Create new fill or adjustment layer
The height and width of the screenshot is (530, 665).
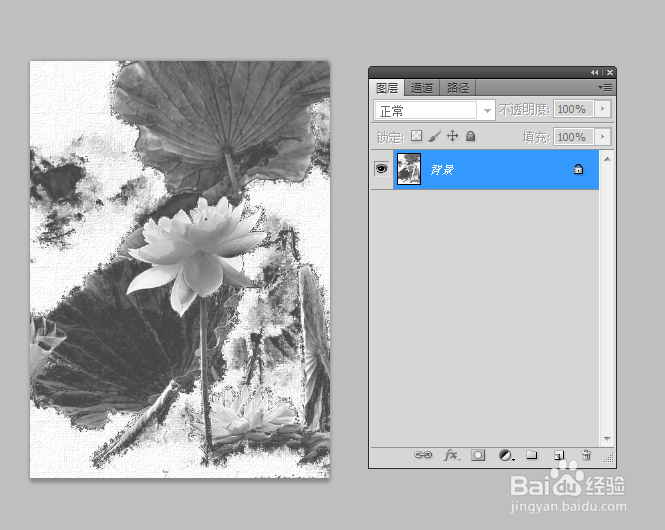click(506, 455)
